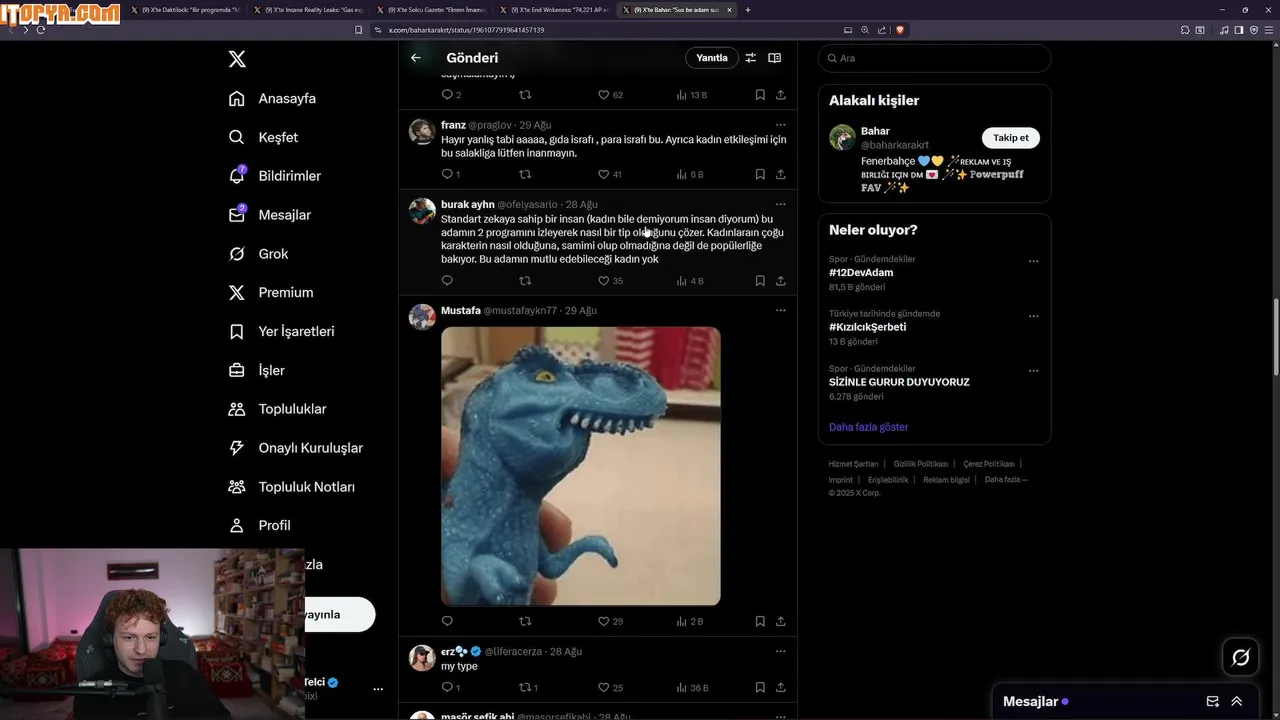Open account menu dots at sidebar bottom
The image size is (1280, 720).
[x=378, y=689]
